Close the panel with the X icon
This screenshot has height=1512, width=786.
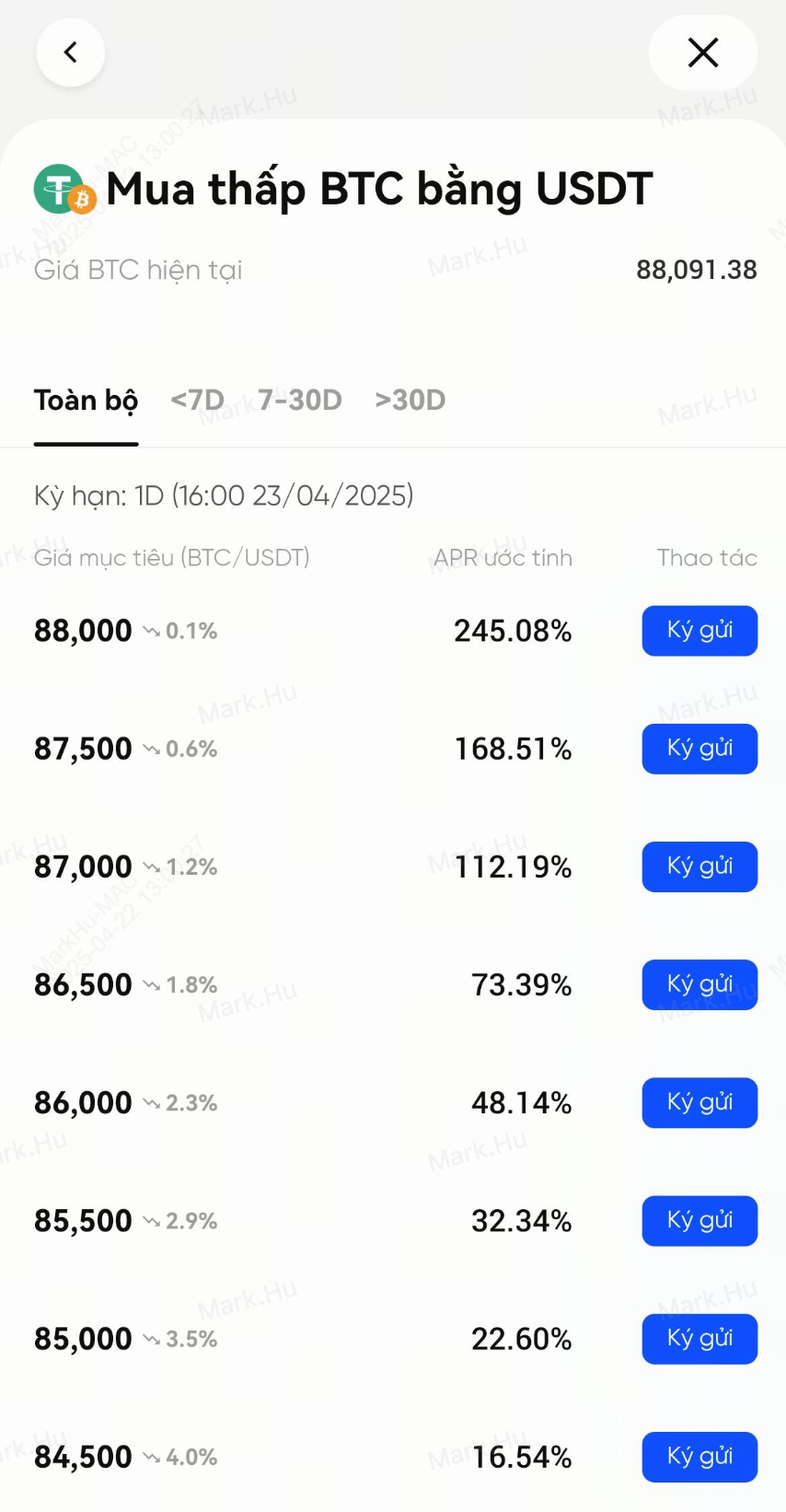click(703, 52)
